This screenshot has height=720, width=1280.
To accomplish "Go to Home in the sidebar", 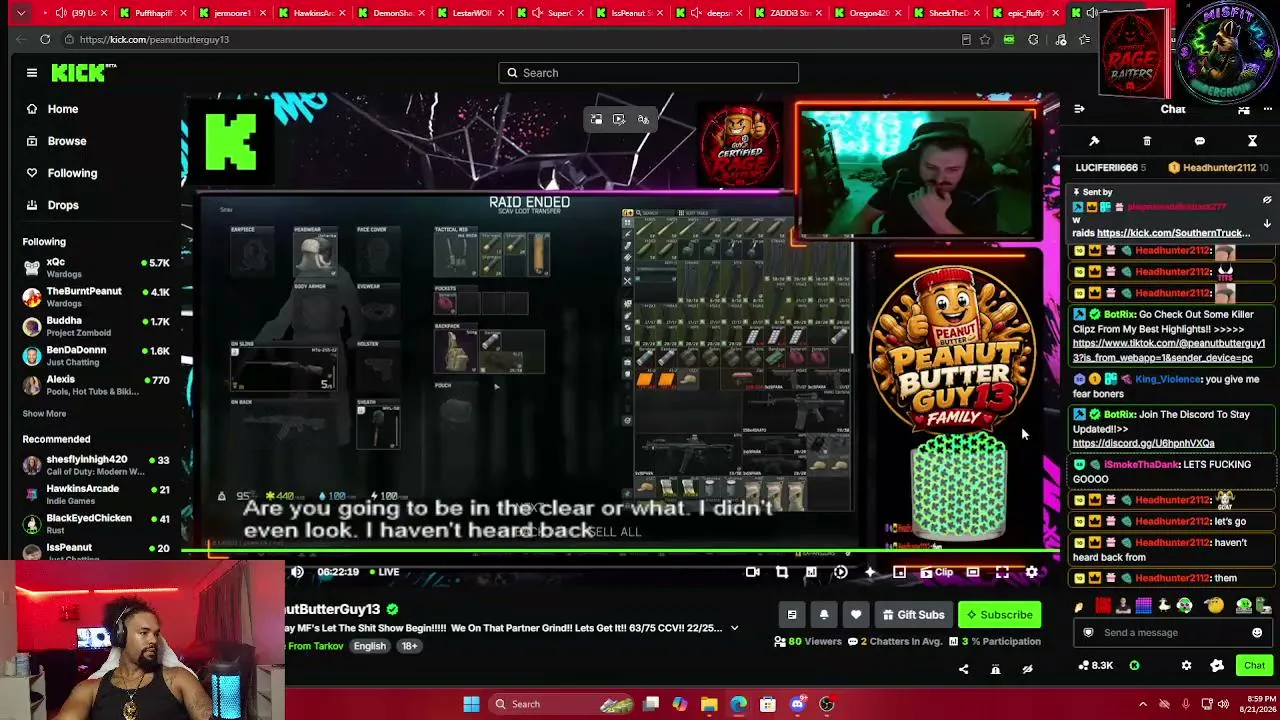I will tap(62, 109).
